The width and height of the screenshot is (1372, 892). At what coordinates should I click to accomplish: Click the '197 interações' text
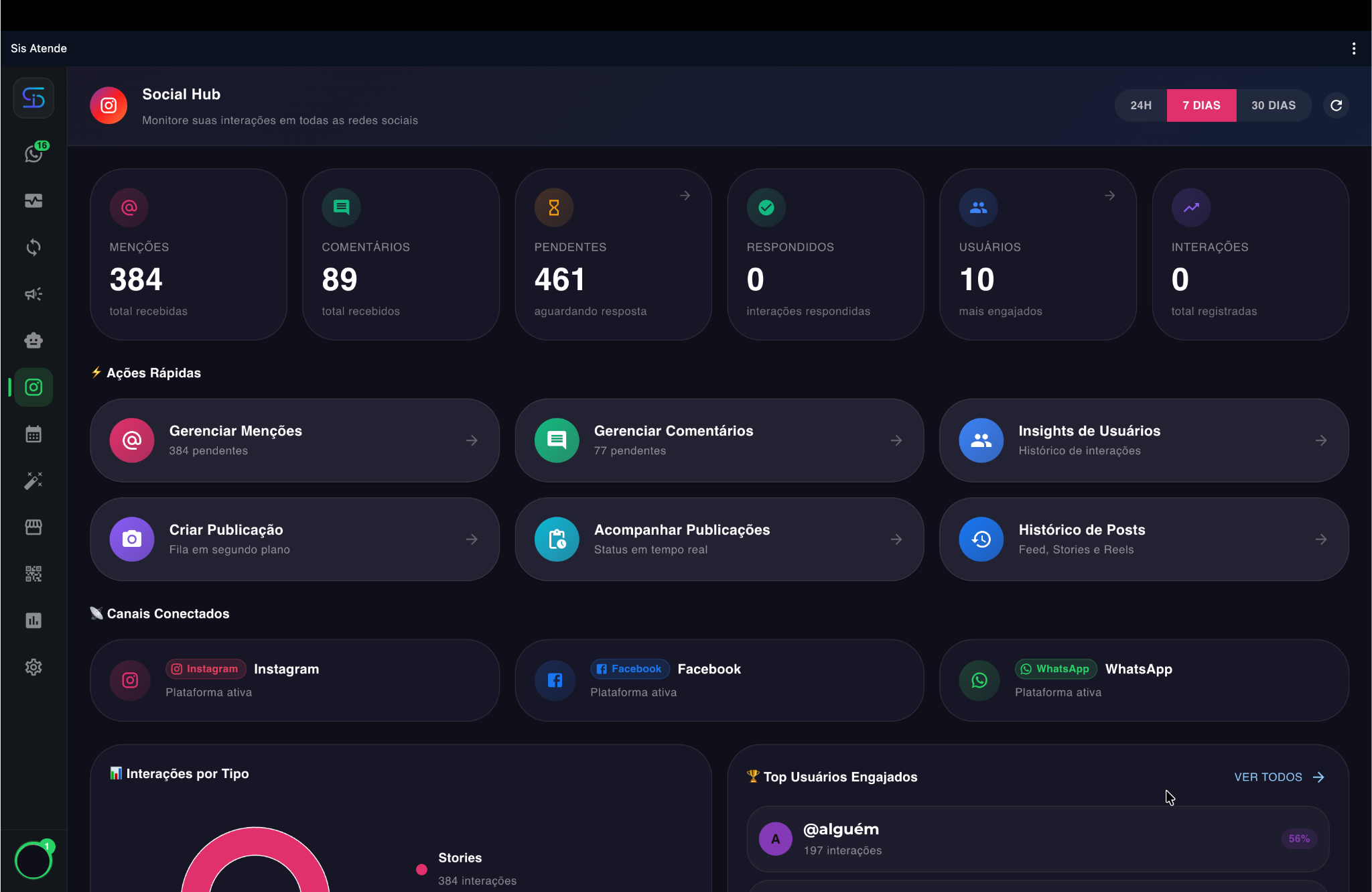pos(843,850)
